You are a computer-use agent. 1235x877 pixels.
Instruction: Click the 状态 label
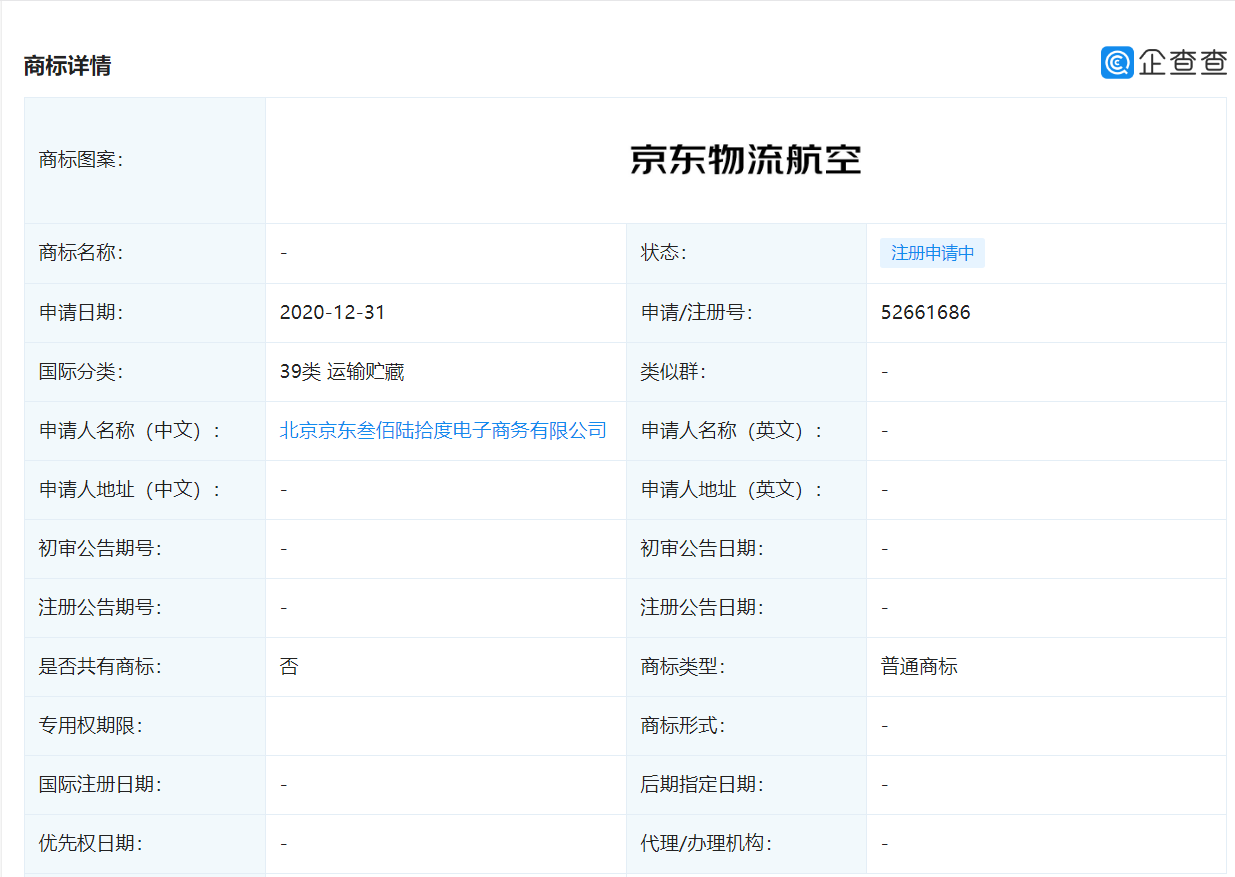pos(664,253)
